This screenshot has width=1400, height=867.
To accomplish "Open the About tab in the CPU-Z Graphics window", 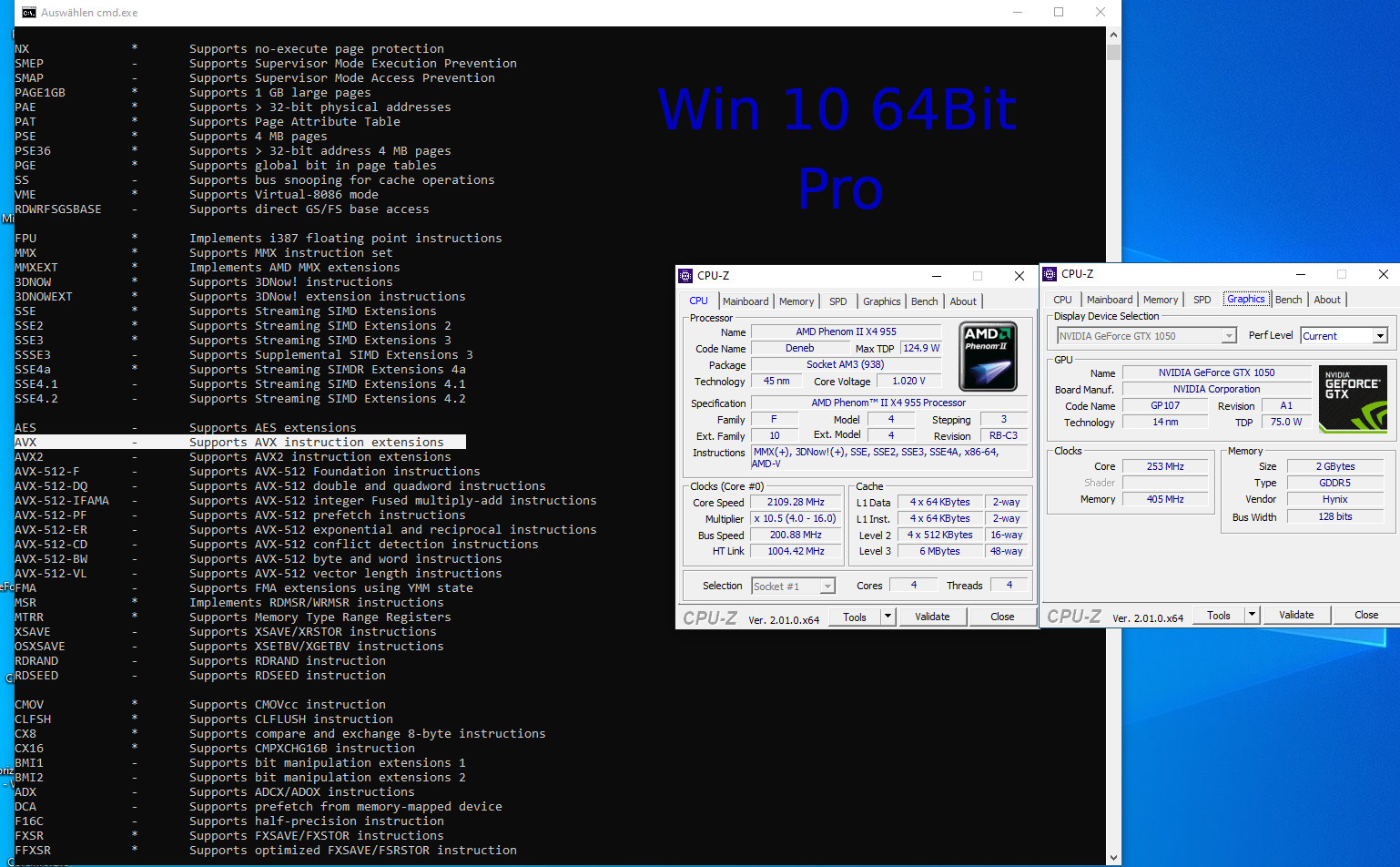I will click(x=1327, y=300).
